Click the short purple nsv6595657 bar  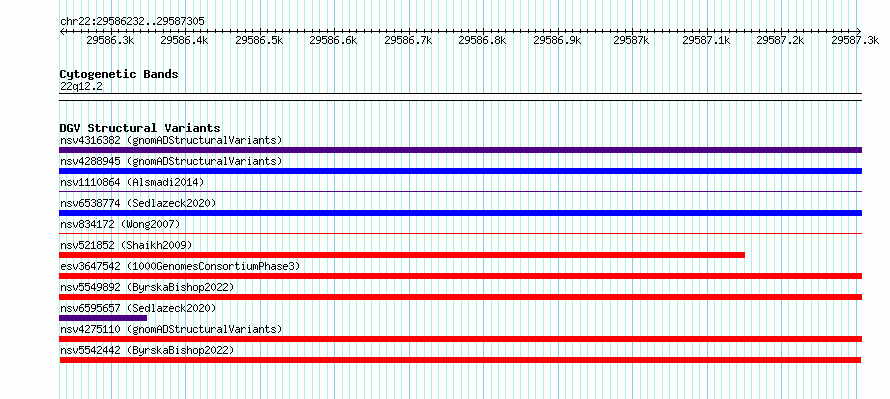coord(103,318)
